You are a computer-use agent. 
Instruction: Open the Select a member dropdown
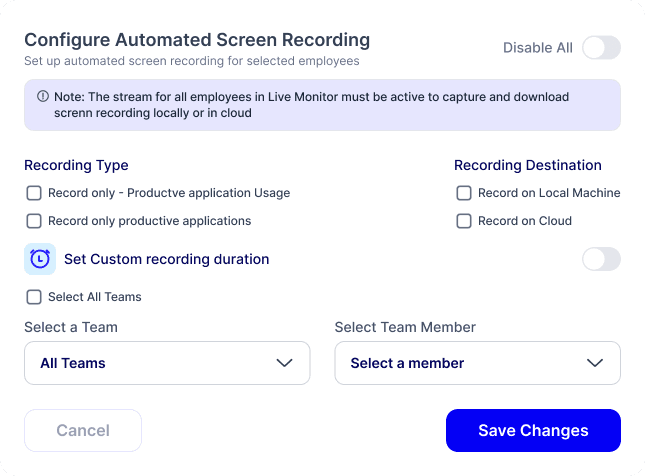point(477,363)
